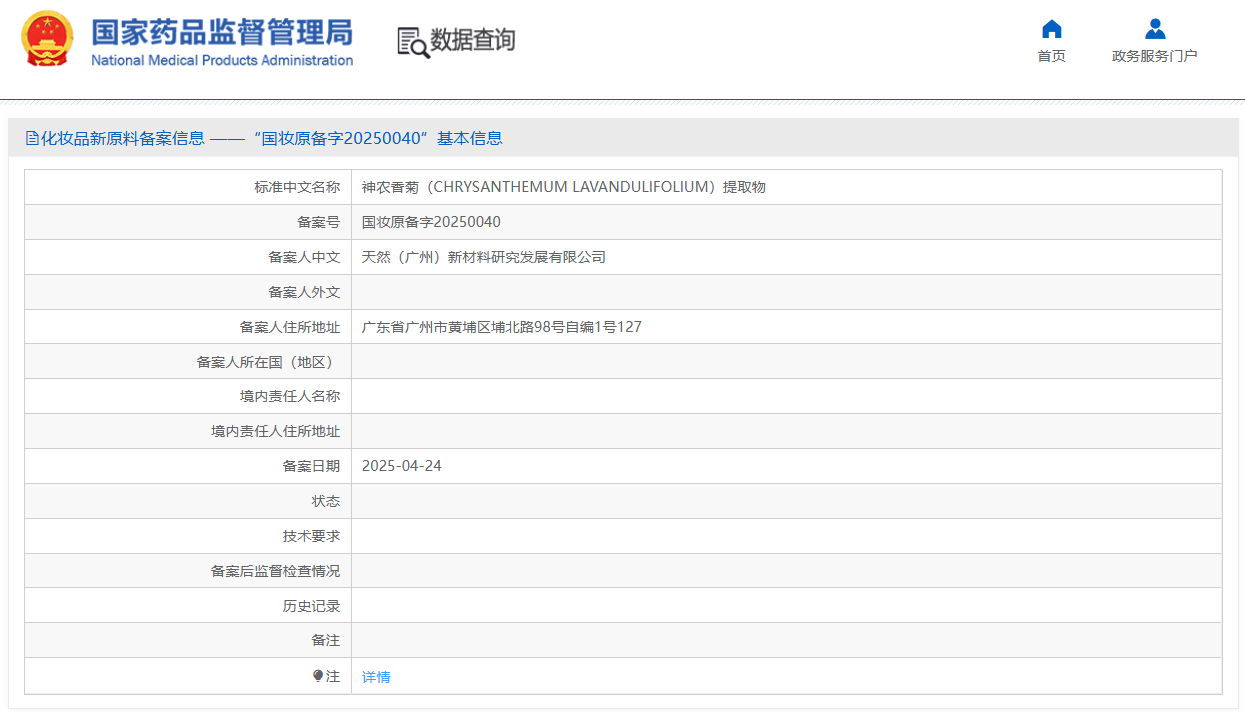The height and width of the screenshot is (712, 1245).
Task: Click the 备案后监督检查情况 row label
Action: [x=275, y=571]
